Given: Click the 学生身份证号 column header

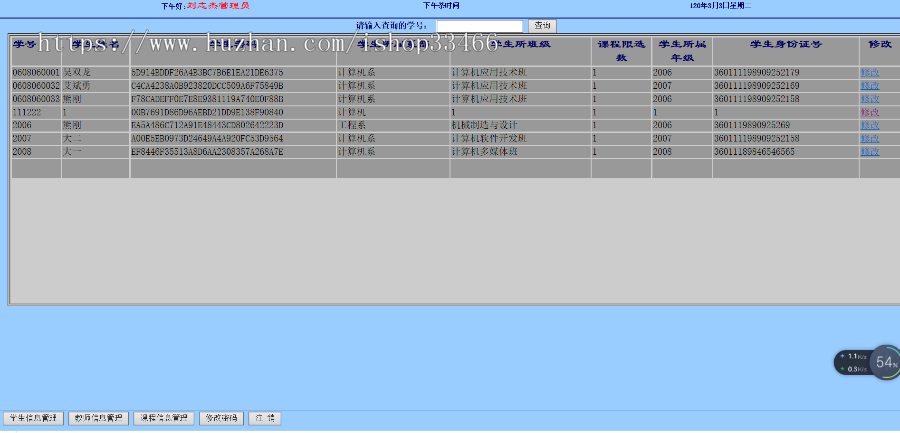Looking at the screenshot, I should tap(785, 44).
